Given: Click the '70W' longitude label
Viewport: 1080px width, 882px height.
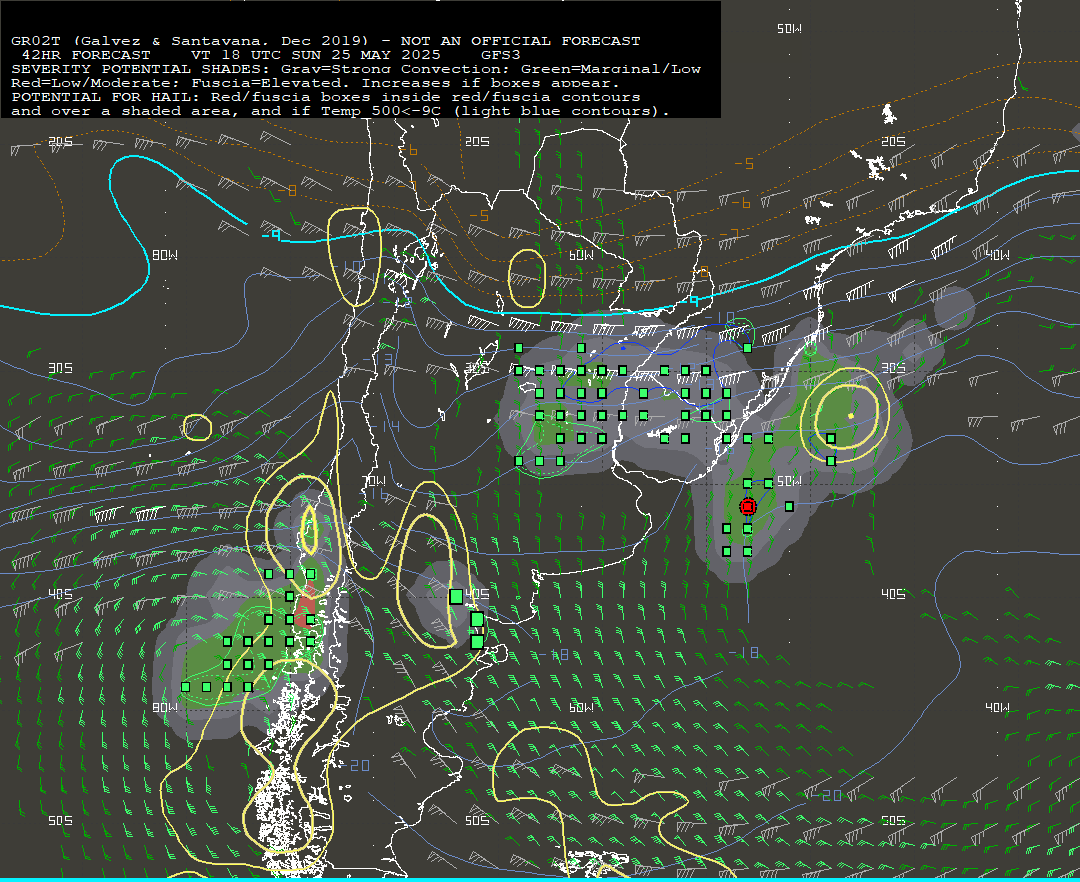Looking at the screenshot, I should coord(375,481).
